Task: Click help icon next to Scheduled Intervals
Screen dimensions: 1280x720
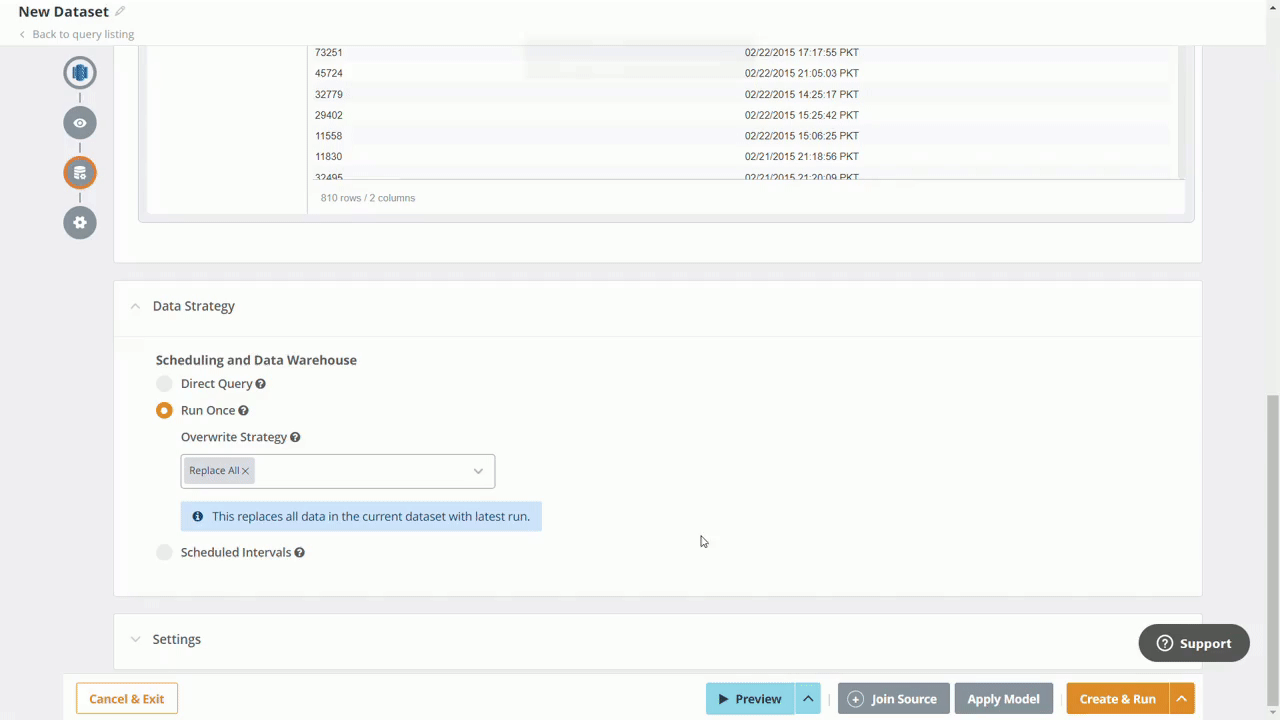Action: [299, 553]
